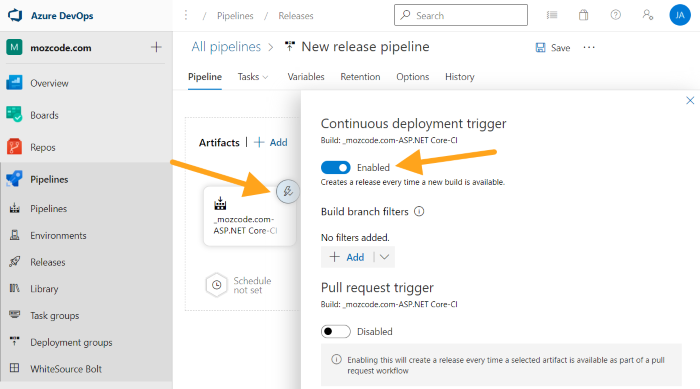Click the Pipelines breadcrumb in header
The height and width of the screenshot is (389, 700).
click(235, 16)
